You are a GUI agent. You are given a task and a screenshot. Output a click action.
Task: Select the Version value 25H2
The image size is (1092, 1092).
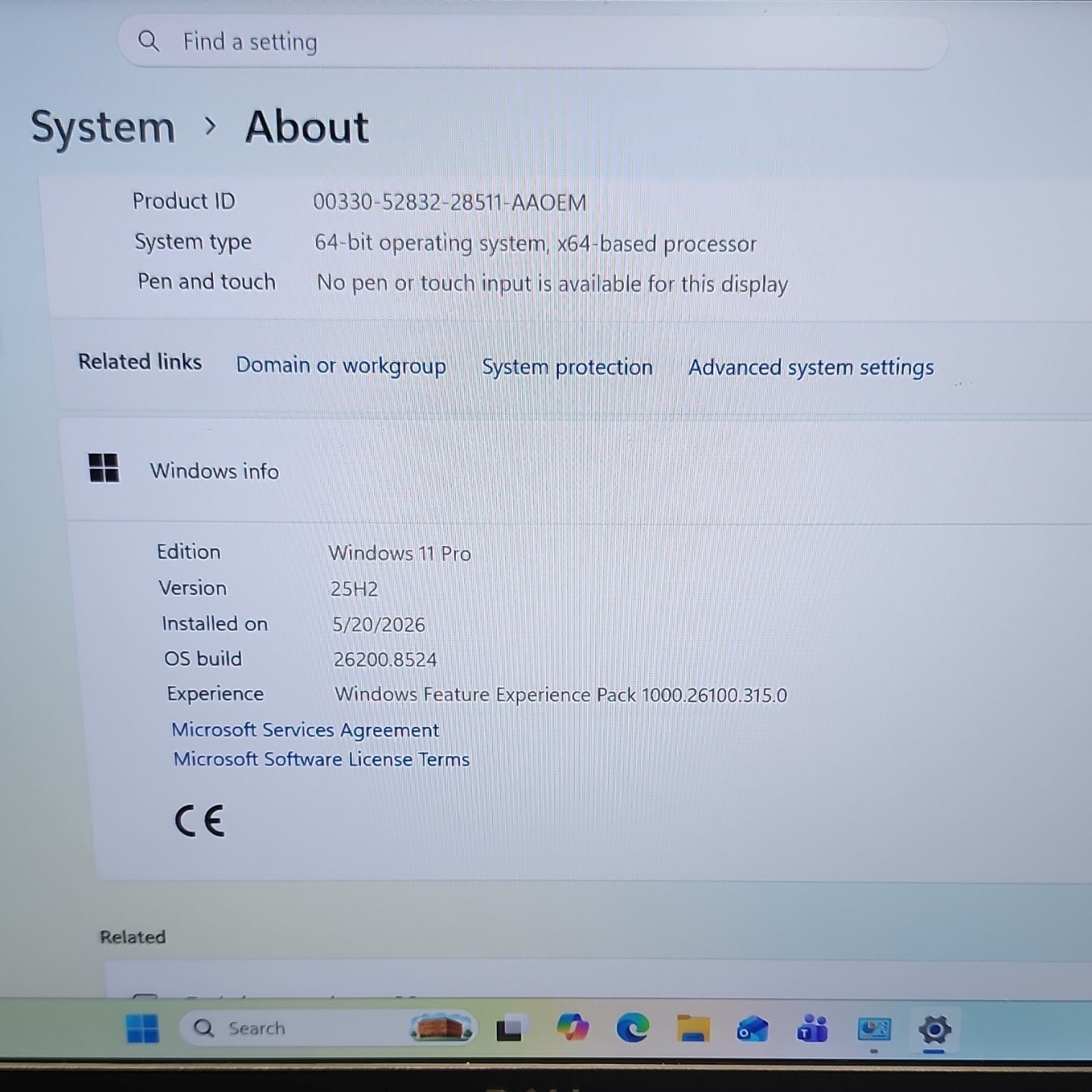(354, 589)
